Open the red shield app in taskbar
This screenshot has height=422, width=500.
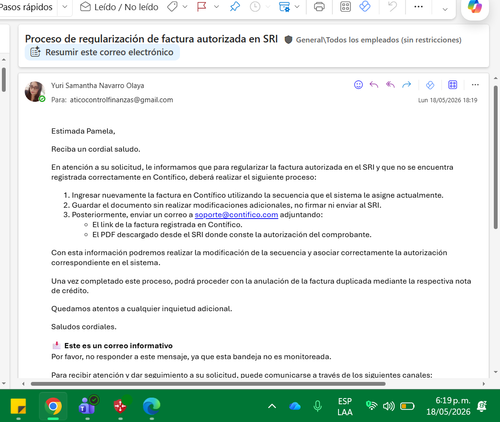pyautogui.click(x=121, y=406)
